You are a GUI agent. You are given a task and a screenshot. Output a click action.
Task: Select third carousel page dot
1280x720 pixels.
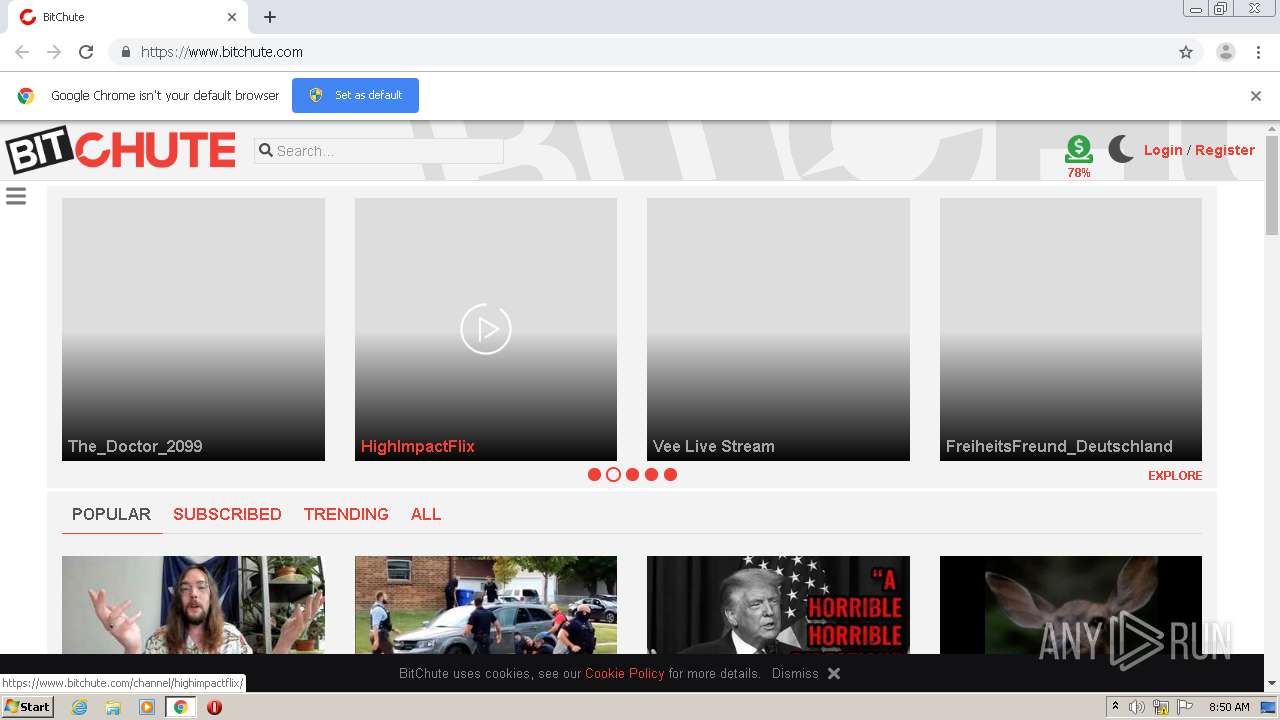632,474
